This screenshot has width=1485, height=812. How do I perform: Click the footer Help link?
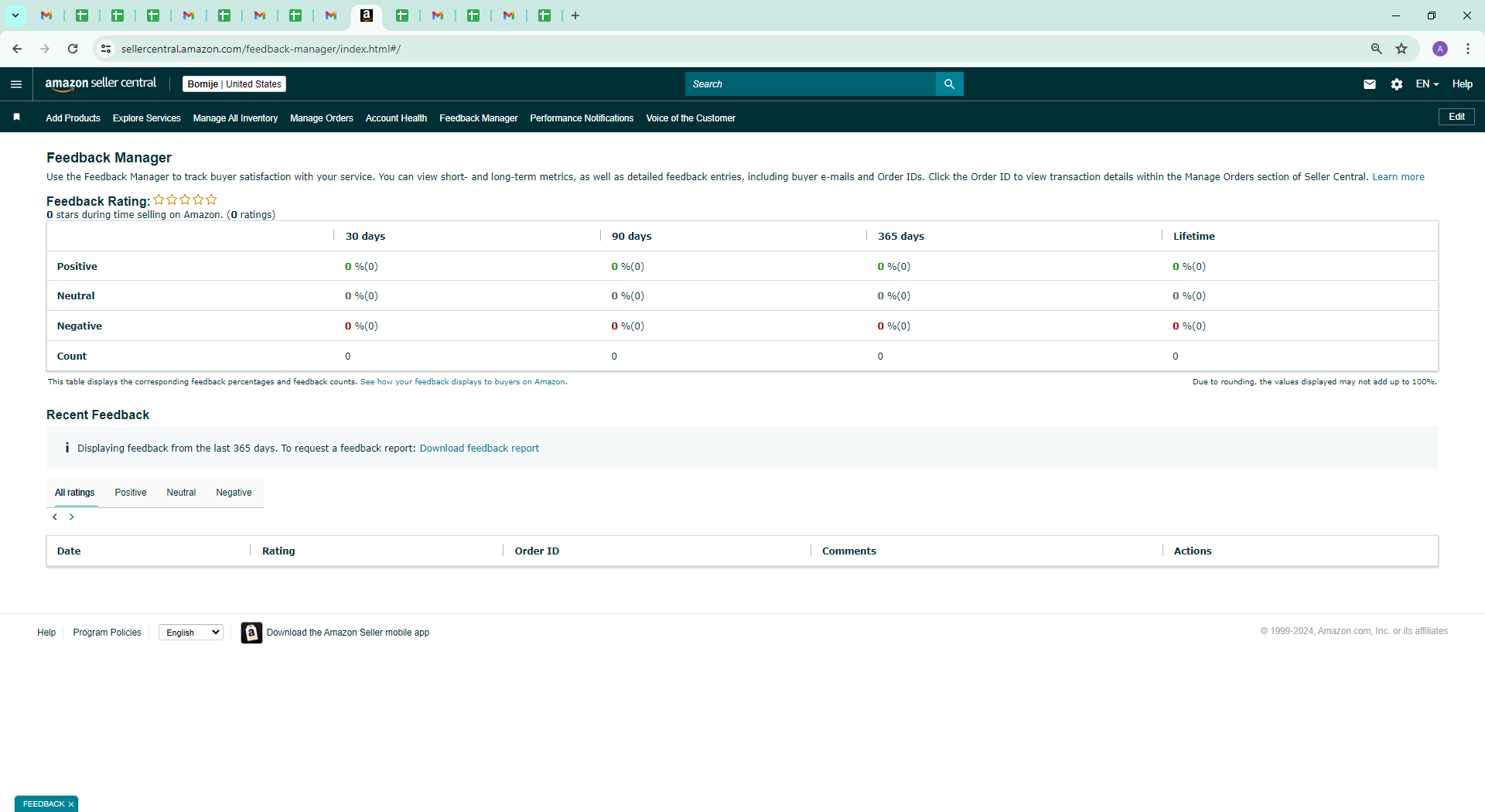pyautogui.click(x=46, y=633)
